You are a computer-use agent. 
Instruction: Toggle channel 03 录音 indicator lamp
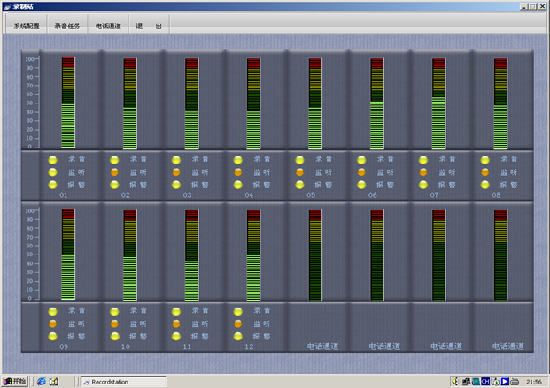pos(176,160)
